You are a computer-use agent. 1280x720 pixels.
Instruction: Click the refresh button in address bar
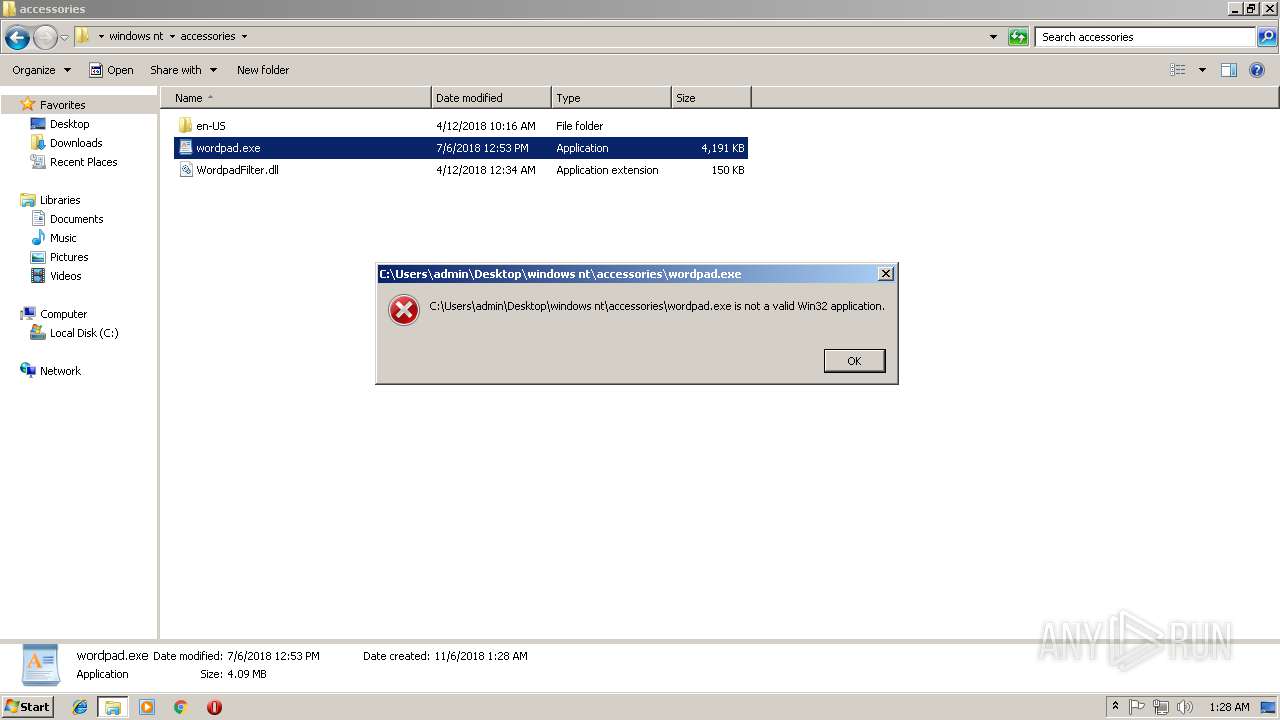[1018, 37]
